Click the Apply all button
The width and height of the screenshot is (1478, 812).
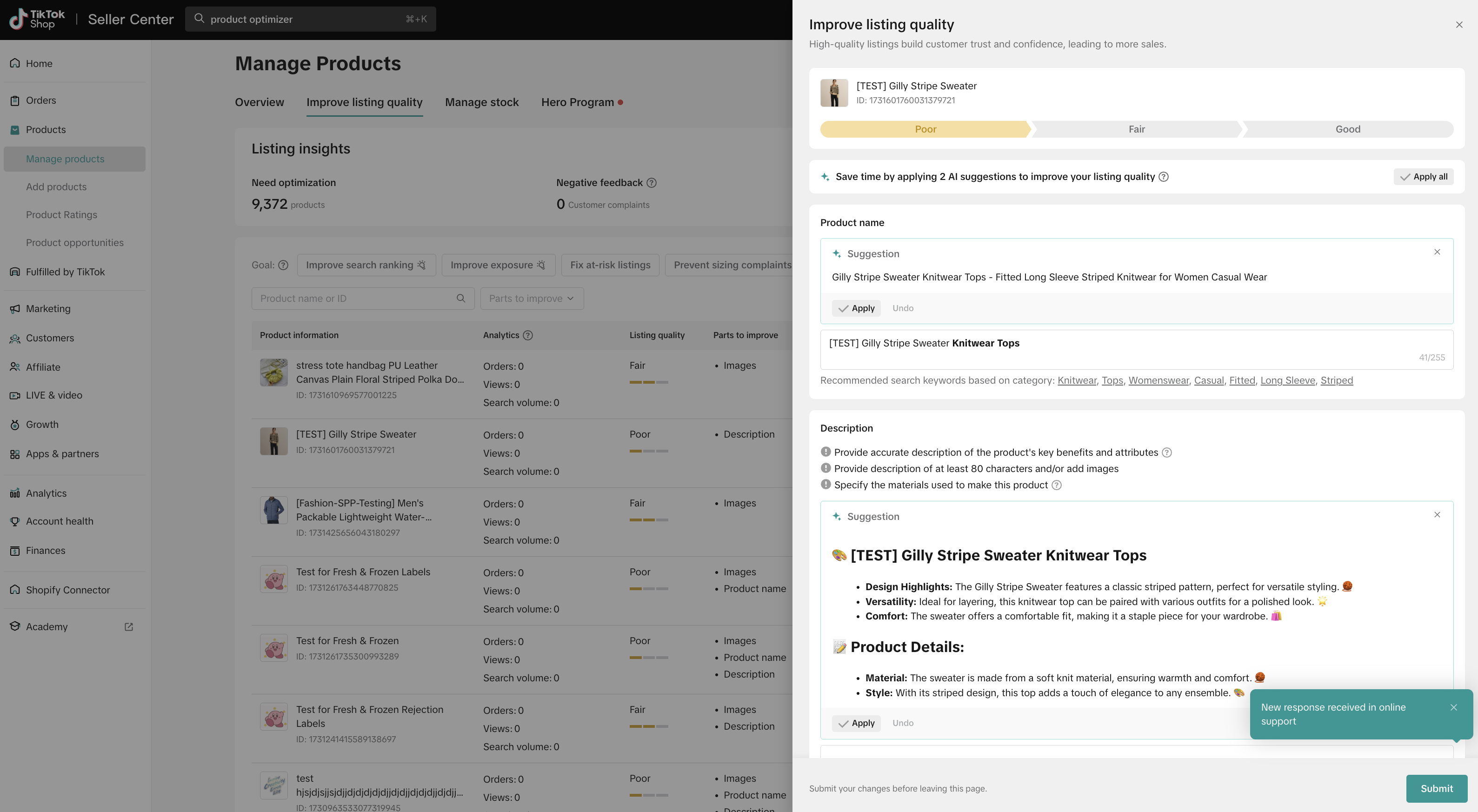click(x=1424, y=177)
